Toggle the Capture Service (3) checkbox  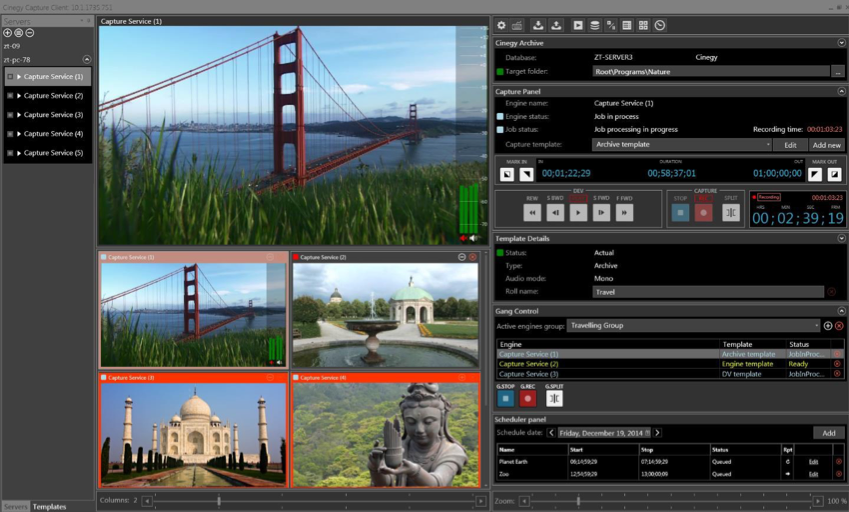click(x=10, y=115)
